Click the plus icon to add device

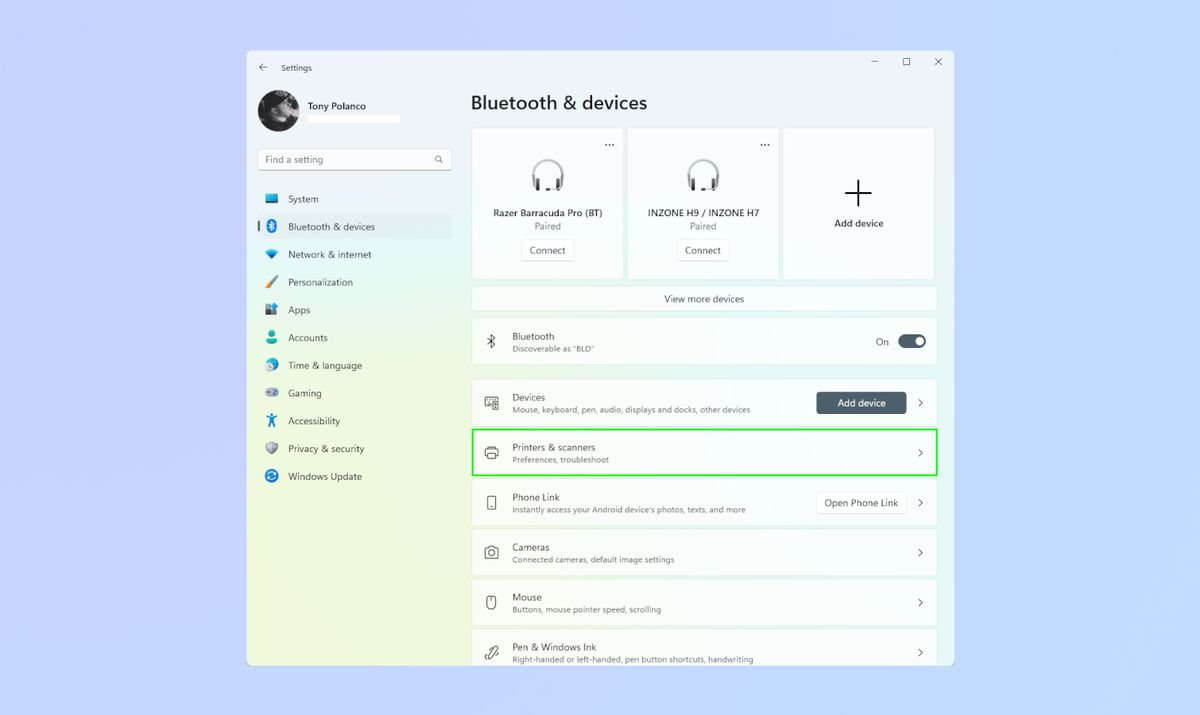pos(858,193)
